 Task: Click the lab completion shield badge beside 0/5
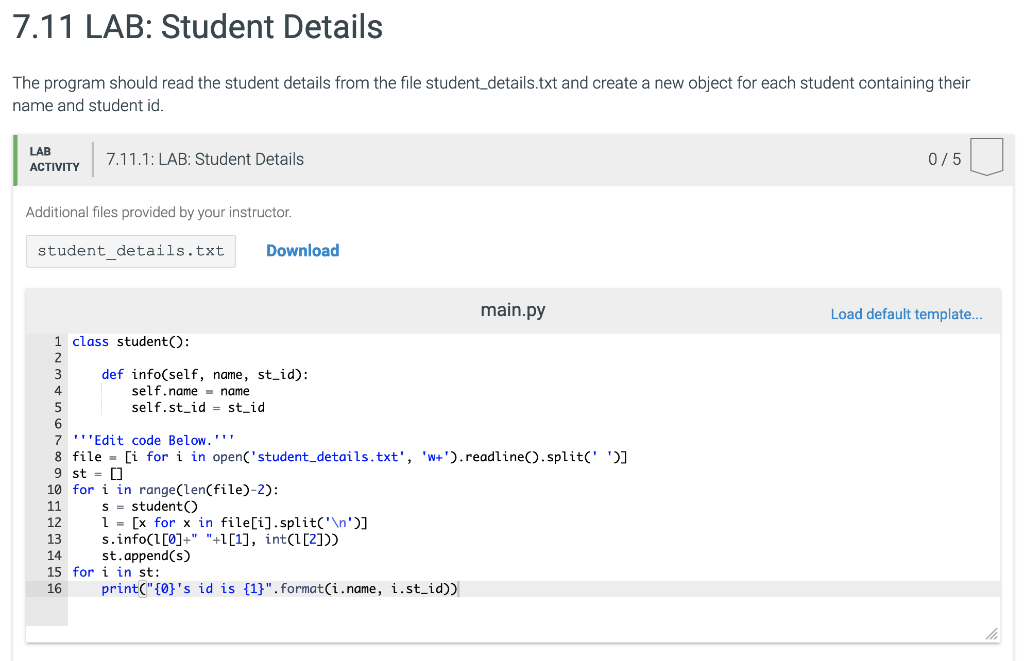(986, 156)
